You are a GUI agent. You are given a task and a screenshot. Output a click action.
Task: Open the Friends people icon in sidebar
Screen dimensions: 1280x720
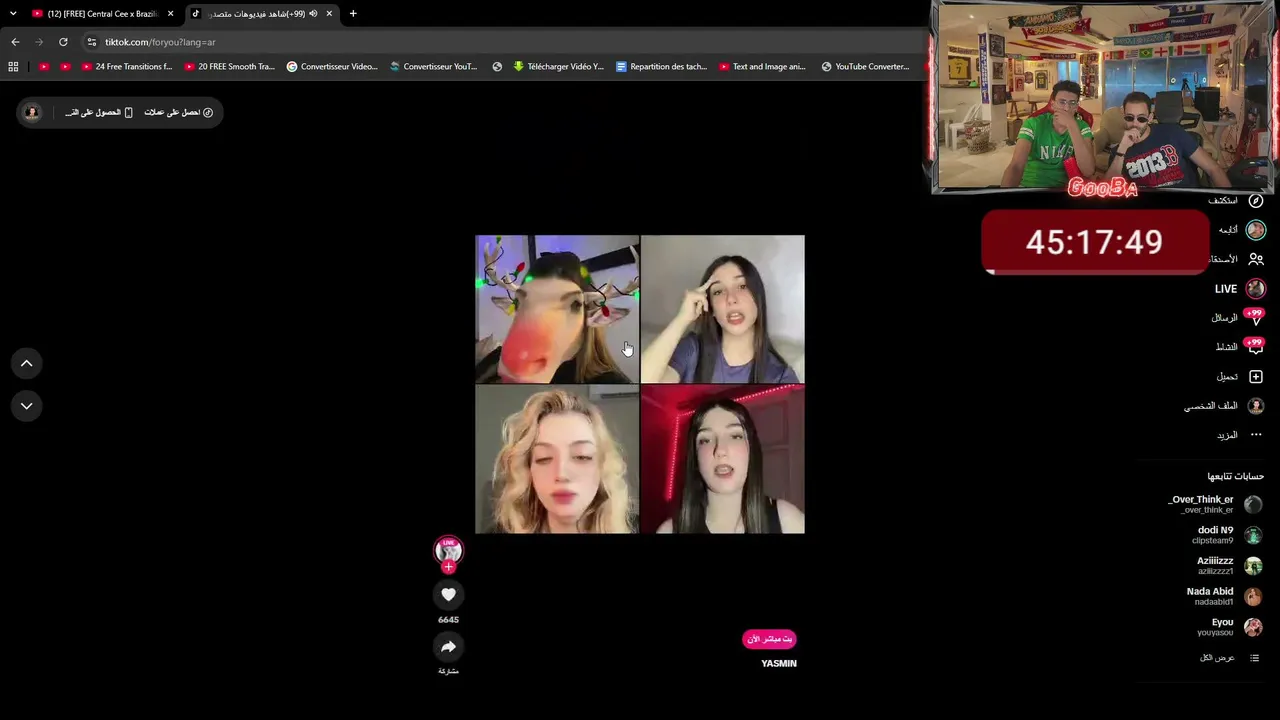point(1256,259)
